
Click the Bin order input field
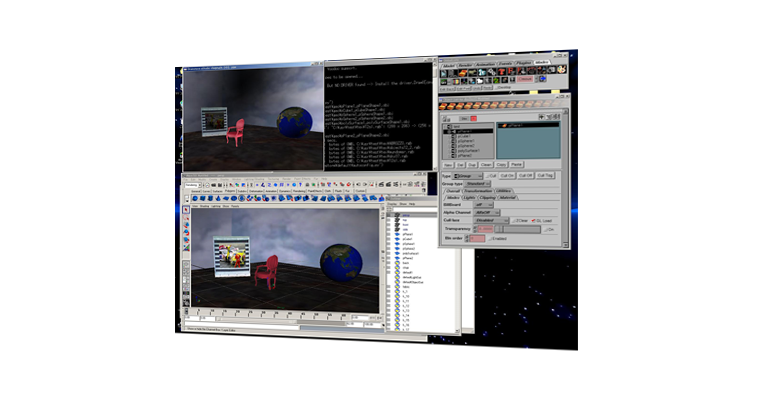[x=477, y=238]
